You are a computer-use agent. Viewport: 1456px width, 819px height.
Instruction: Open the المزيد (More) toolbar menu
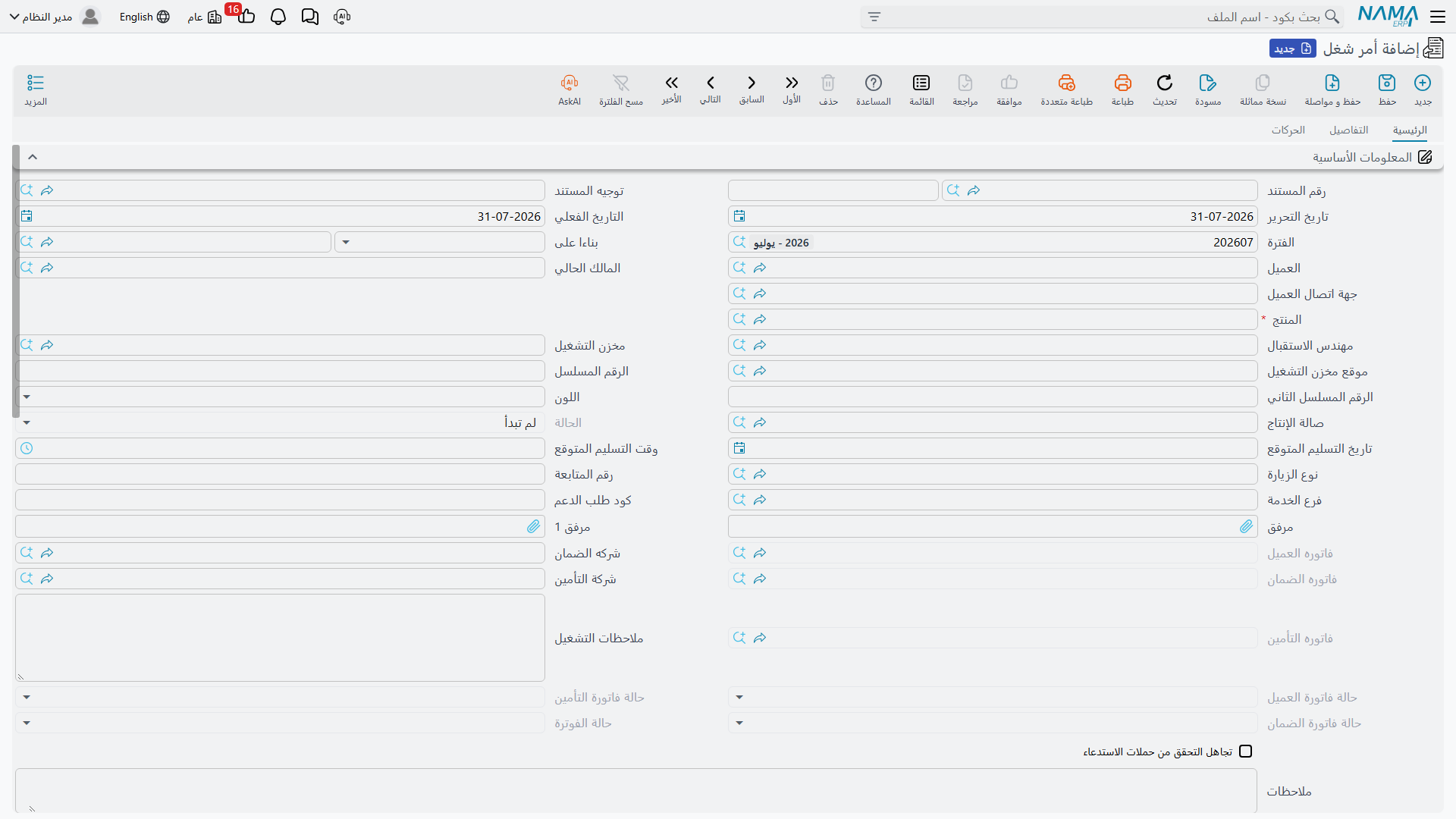point(36,83)
